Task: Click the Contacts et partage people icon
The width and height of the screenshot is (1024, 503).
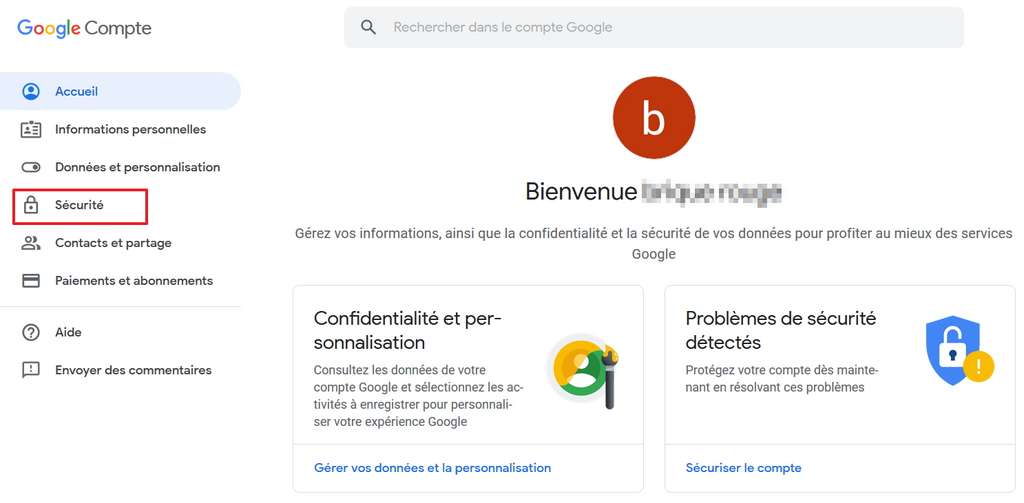Action: [x=31, y=243]
